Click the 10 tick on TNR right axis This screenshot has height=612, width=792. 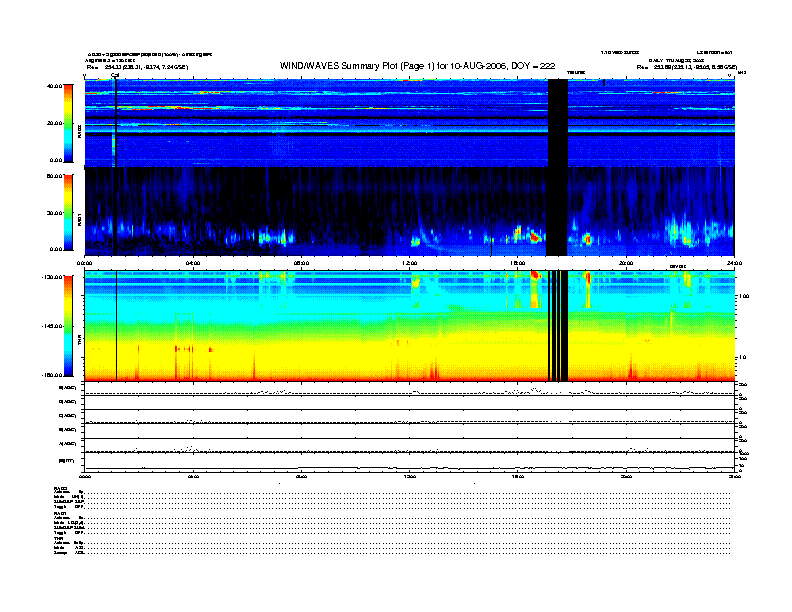click(743, 357)
